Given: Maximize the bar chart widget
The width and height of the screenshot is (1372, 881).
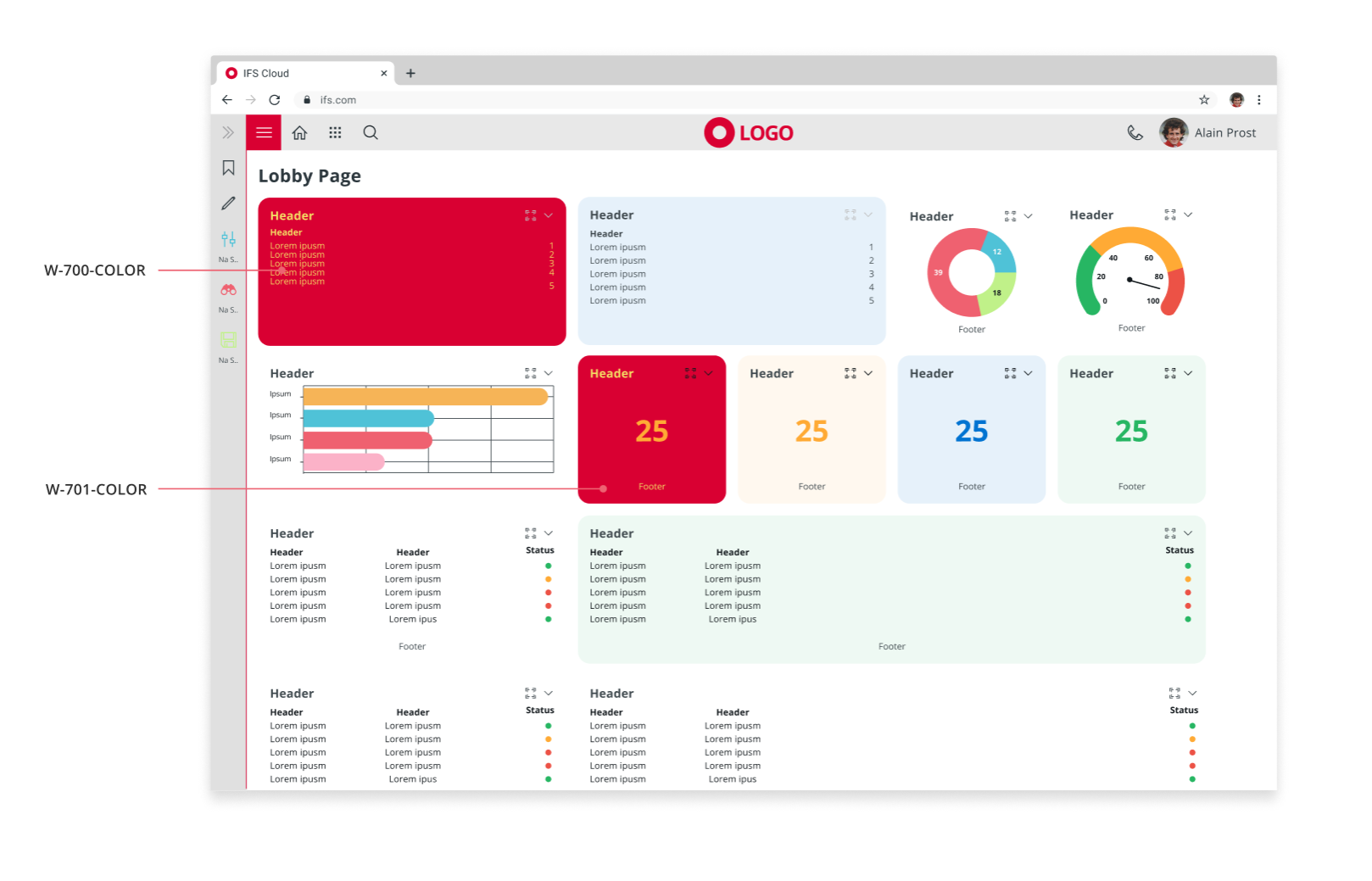Looking at the screenshot, I should point(530,373).
